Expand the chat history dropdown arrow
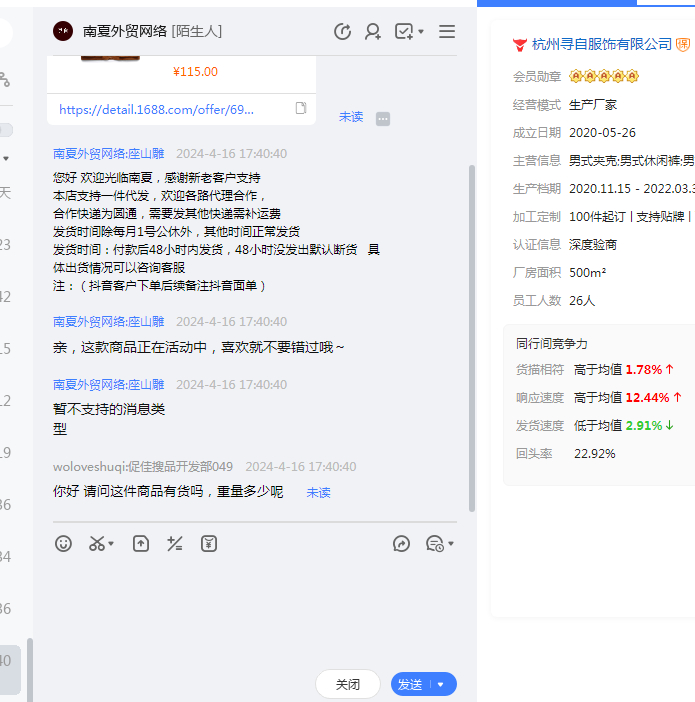 pyautogui.click(x=451, y=544)
